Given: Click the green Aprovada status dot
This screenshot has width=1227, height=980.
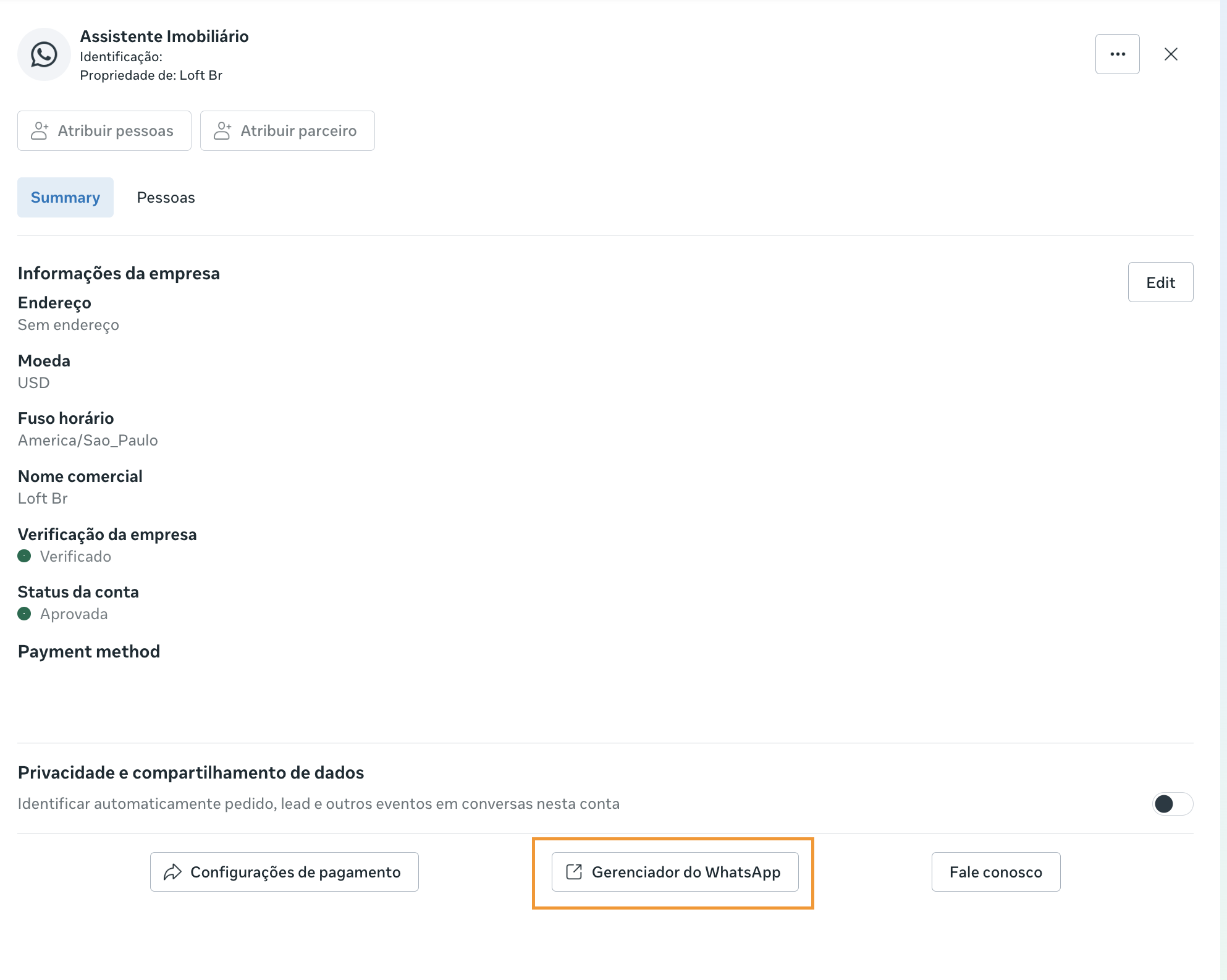Looking at the screenshot, I should click(24, 614).
